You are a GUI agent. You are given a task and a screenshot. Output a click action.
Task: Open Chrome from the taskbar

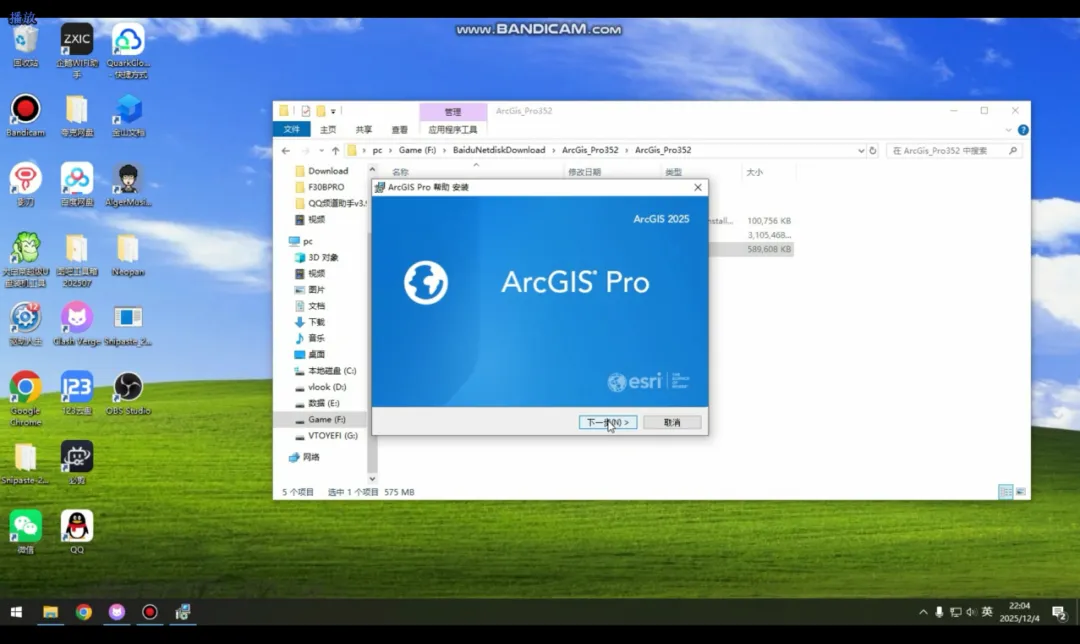pyautogui.click(x=83, y=612)
